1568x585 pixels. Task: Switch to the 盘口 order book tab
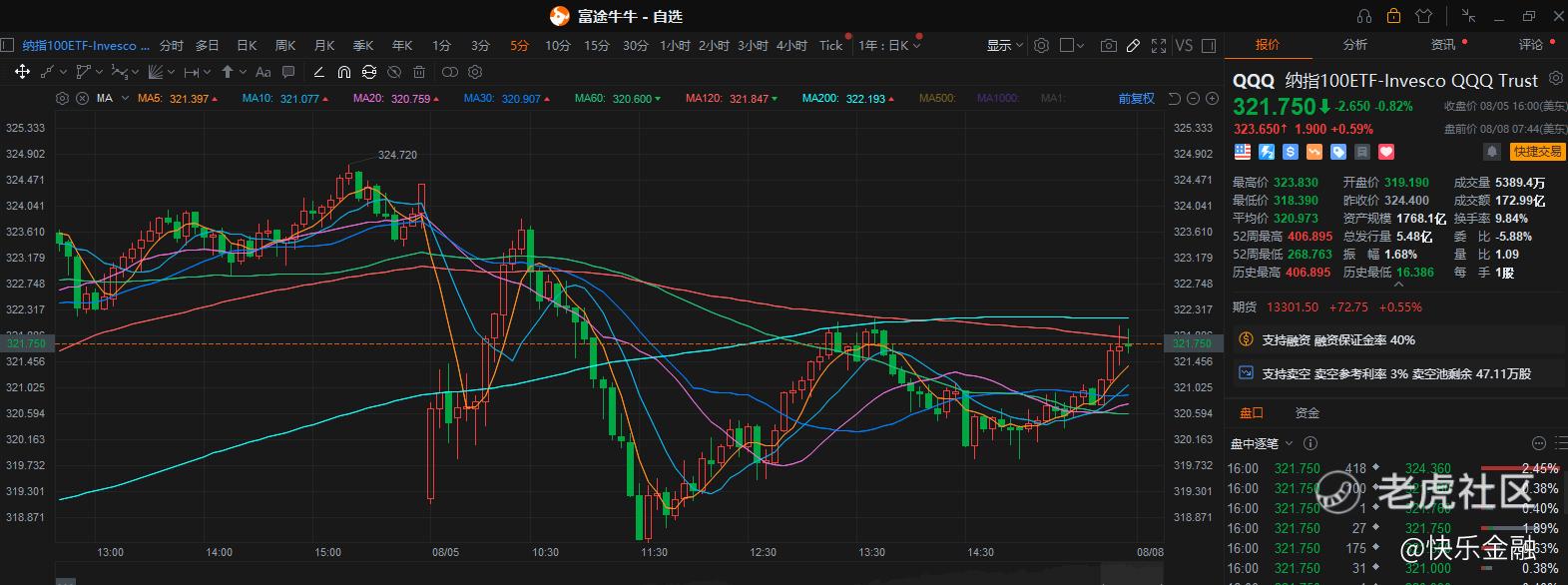coord(1252,413)
